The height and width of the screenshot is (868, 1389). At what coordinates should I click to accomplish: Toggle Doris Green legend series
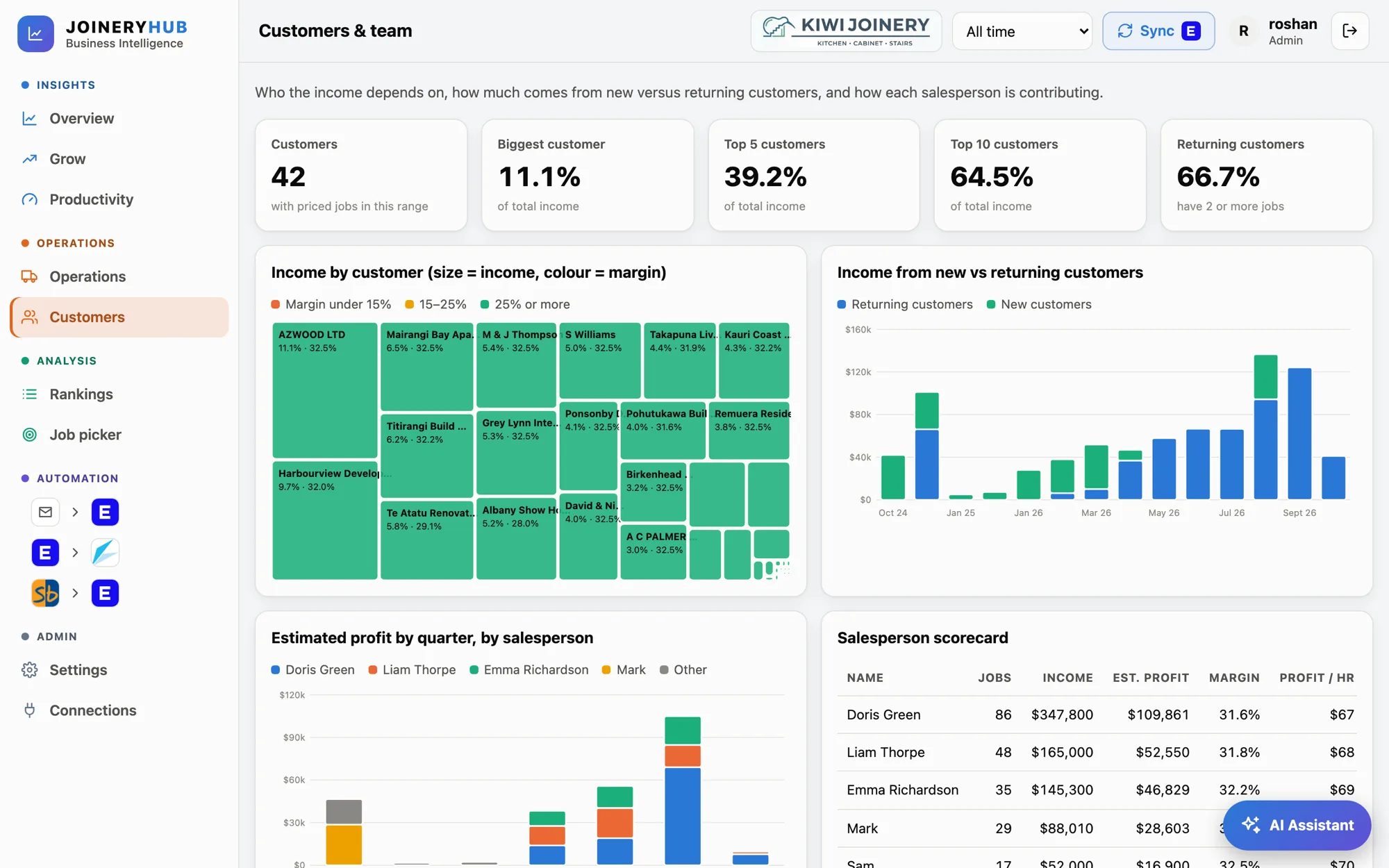click(x=313, y=670)
